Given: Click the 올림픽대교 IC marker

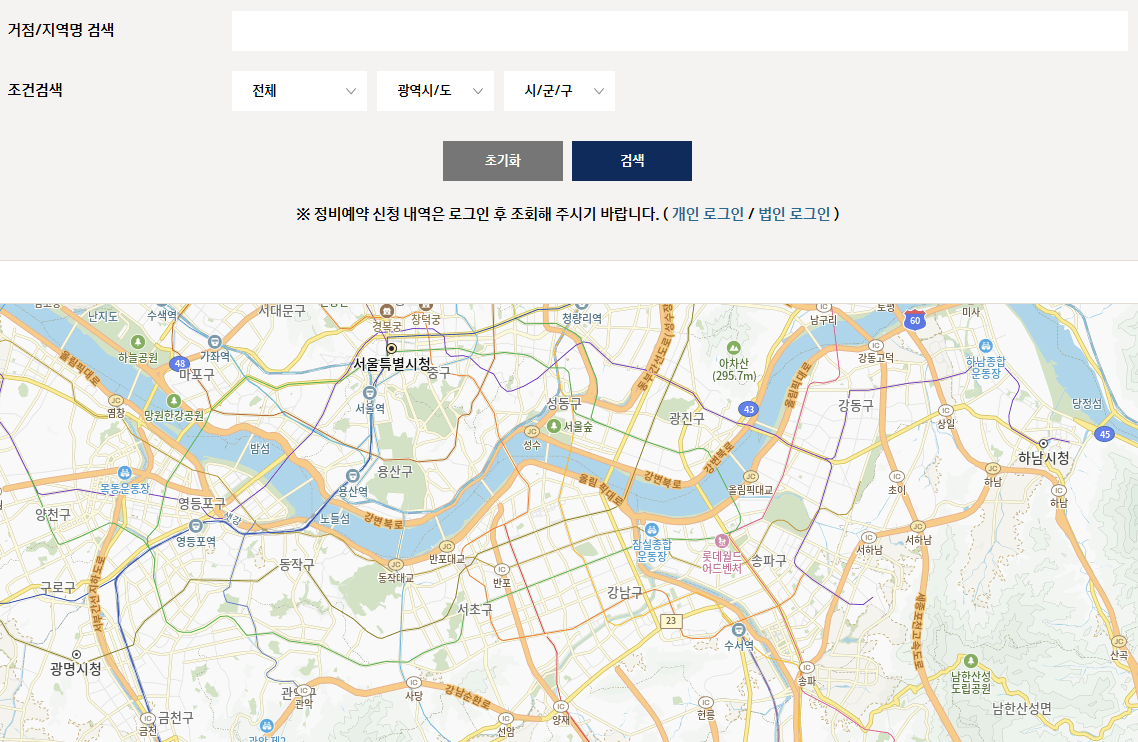Looking at the screenshot, I should tap(750, 477).
